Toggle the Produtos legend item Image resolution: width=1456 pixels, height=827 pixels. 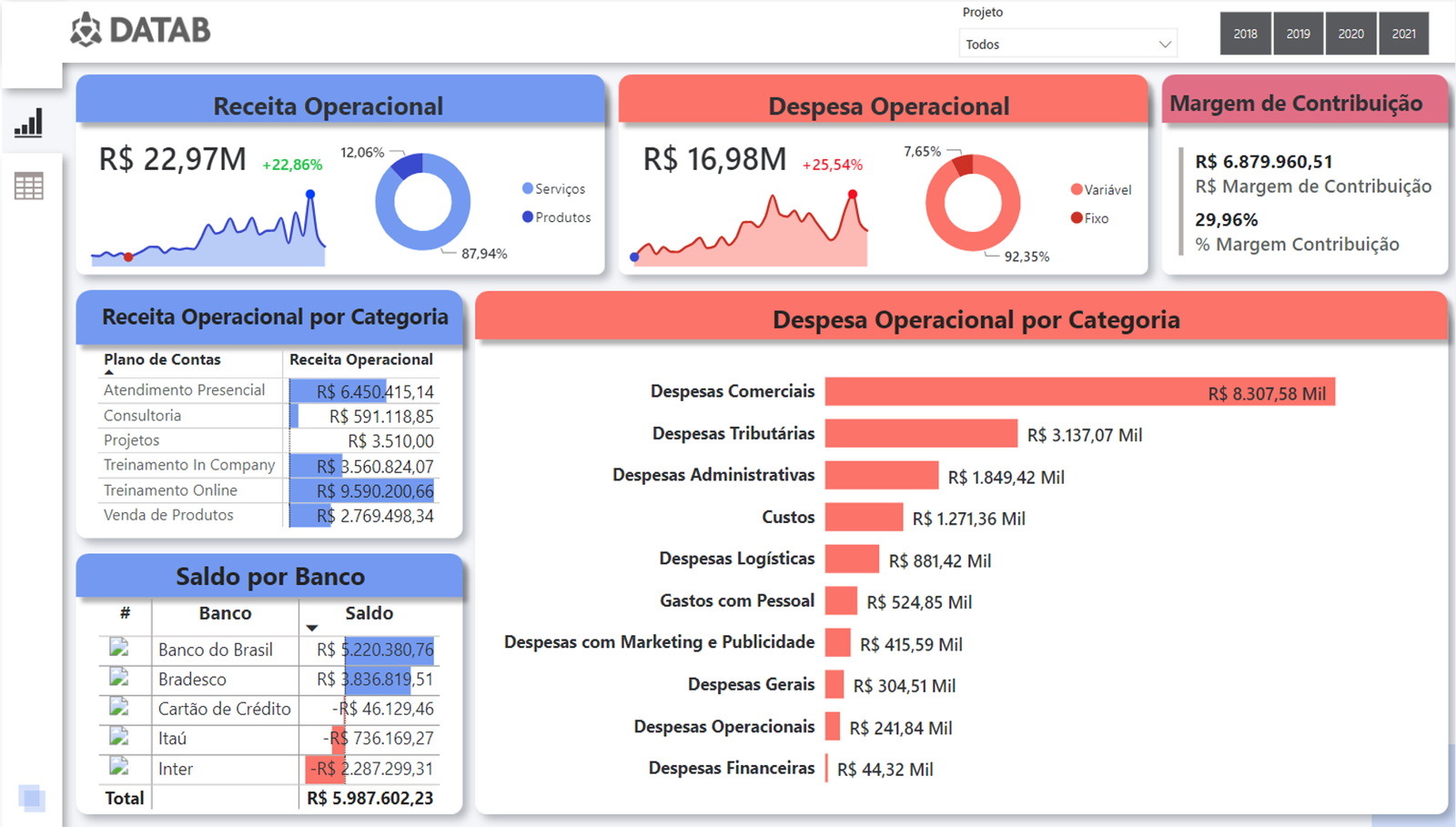point(556,217)
